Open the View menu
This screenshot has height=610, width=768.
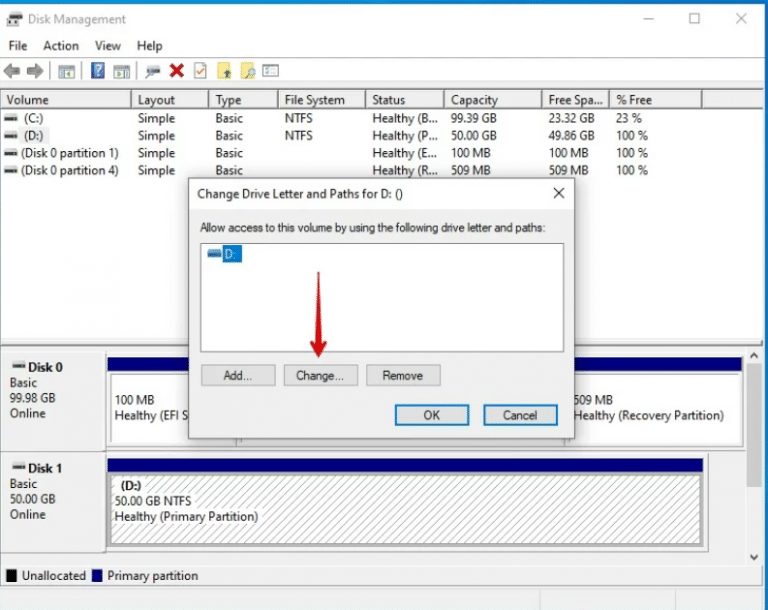tap(108, 46)
